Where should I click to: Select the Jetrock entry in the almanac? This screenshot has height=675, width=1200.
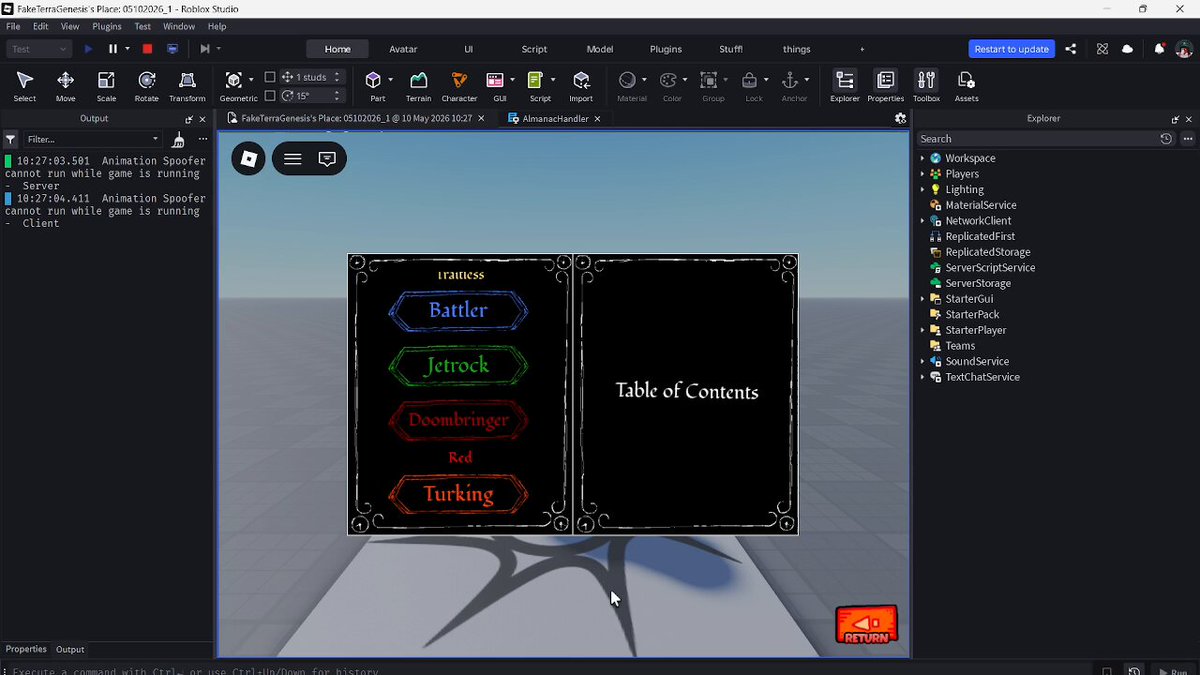pyautogui.click(x=458, y=366)
